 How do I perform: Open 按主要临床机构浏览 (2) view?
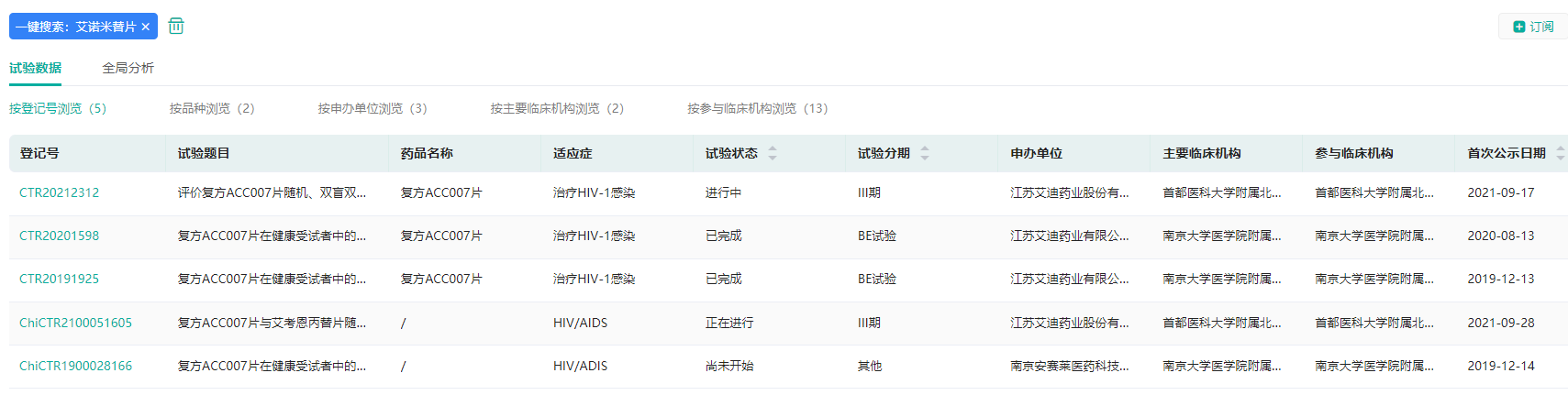click(557, 108)
